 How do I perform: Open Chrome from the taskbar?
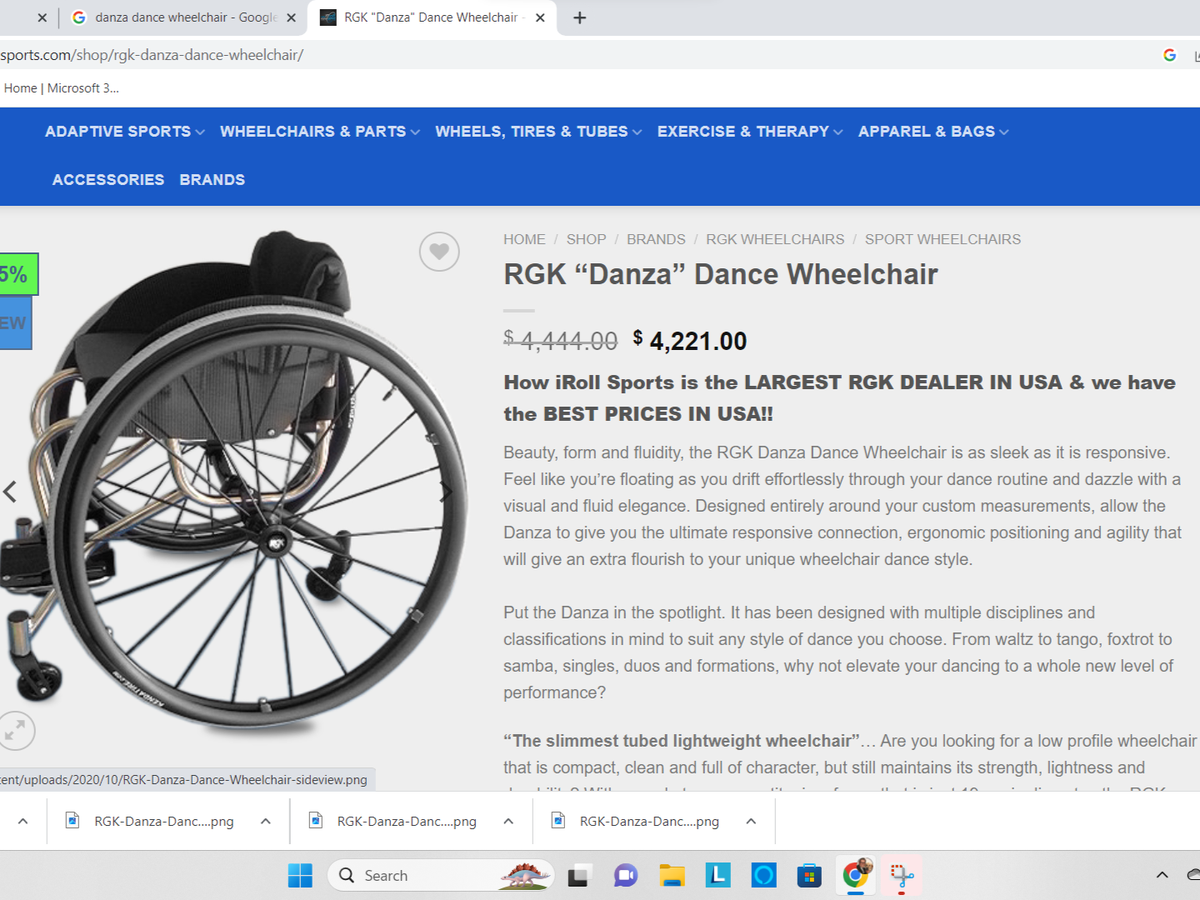(856, 875)
